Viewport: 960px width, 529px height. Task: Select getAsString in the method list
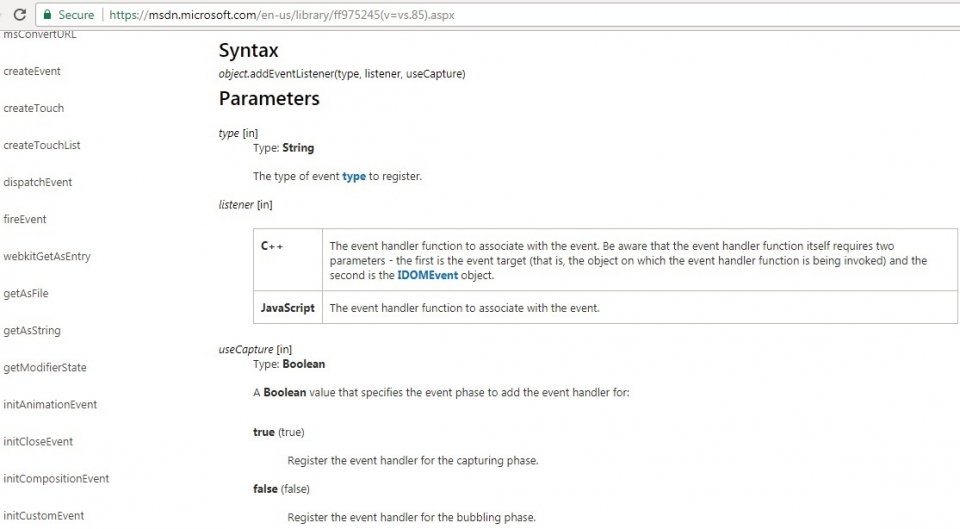pyautogui.click(x=32, y=330)
